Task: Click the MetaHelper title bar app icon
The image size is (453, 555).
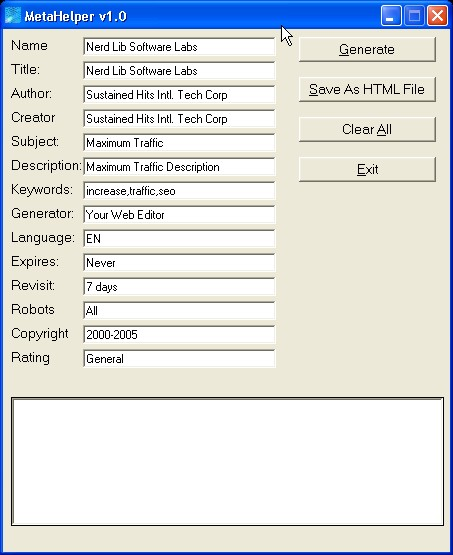Action: pyautogui.click(x=12, y=16)
